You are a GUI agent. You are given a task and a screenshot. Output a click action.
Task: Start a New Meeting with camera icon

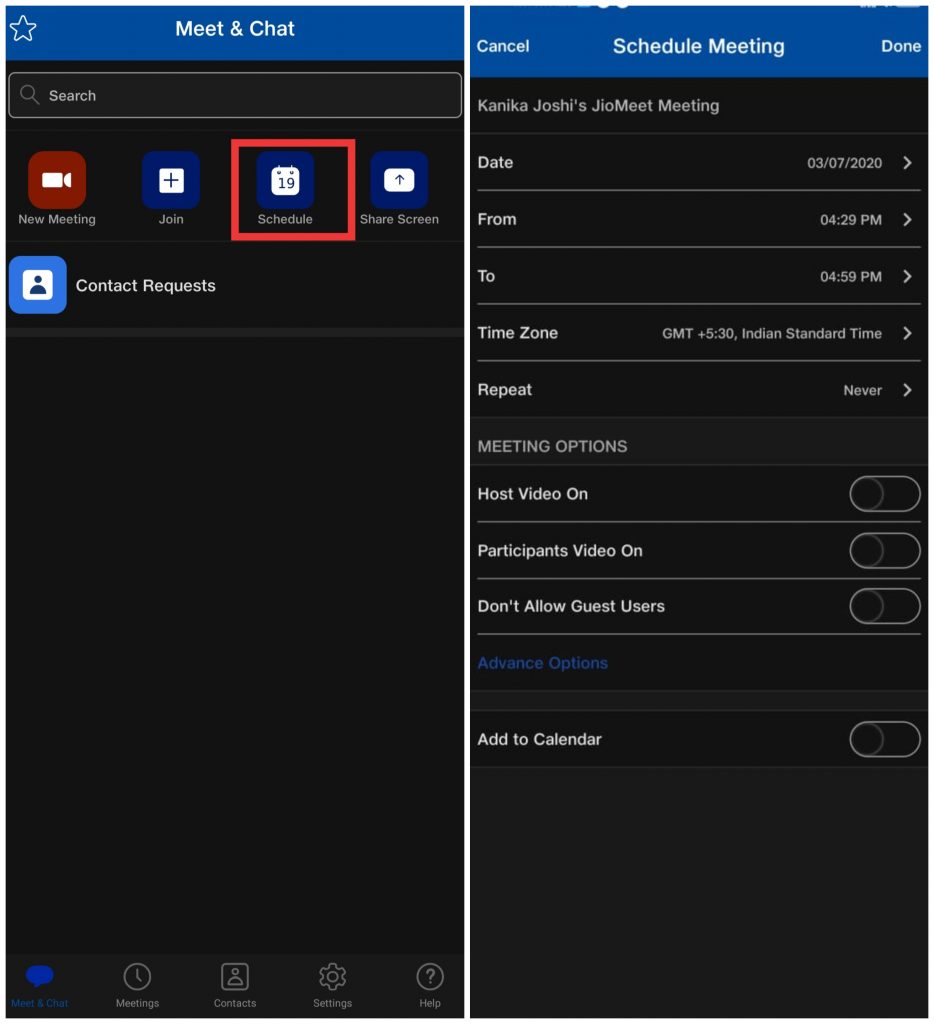coord(57,180)
